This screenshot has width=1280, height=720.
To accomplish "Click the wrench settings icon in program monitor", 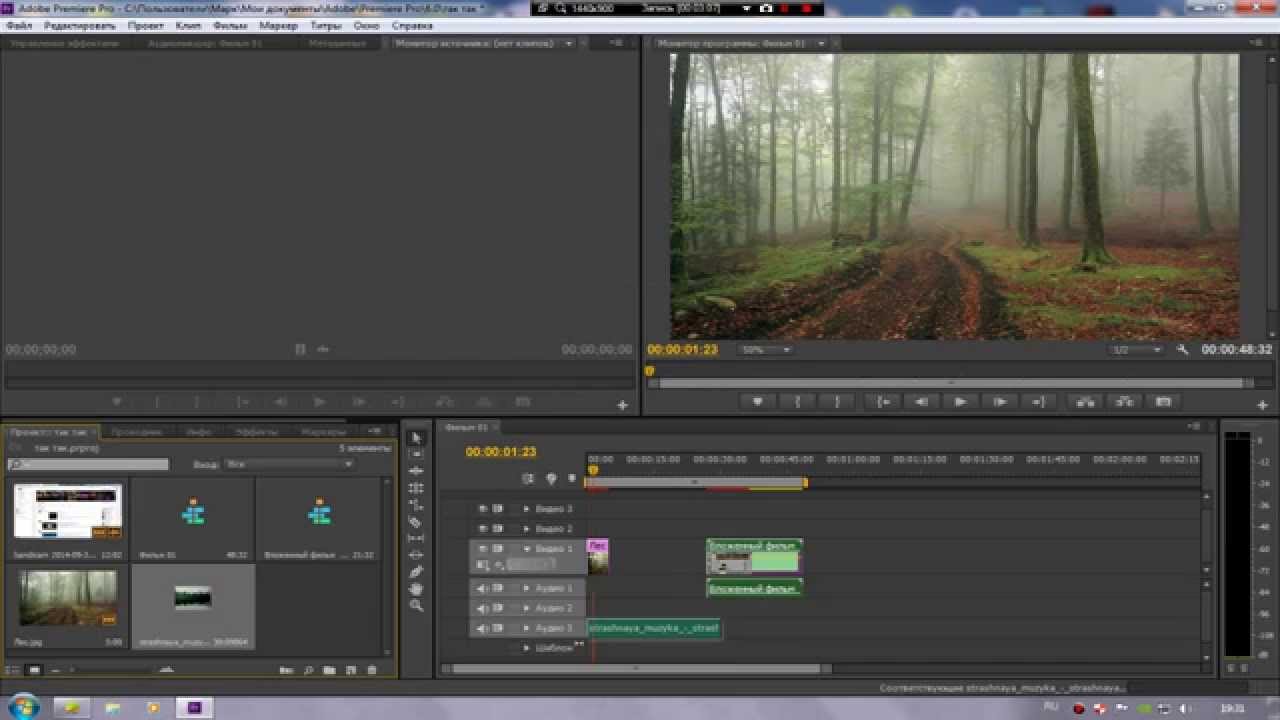I will click(1182, 350).
